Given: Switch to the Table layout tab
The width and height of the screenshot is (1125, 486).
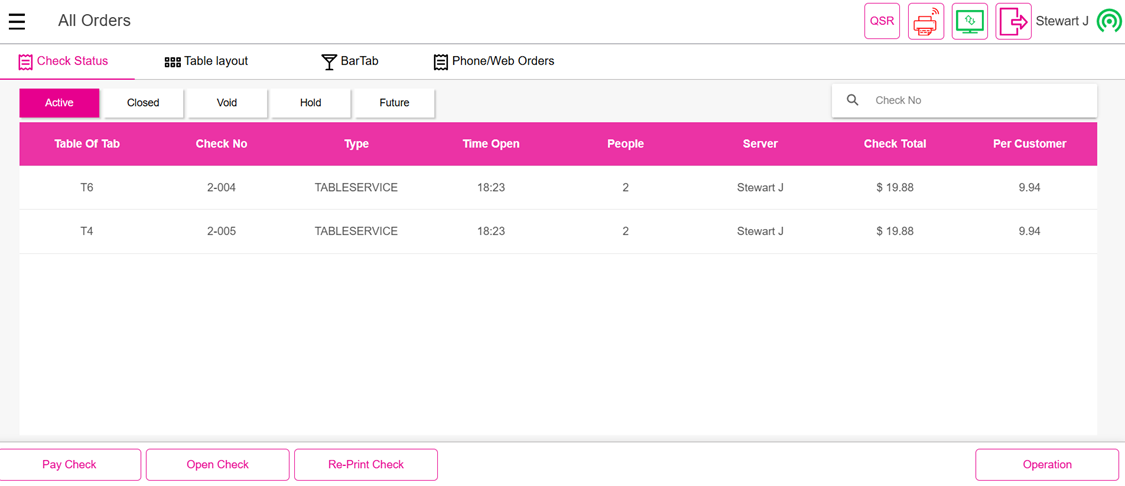Looking at the screenshot, I should click(206, 62).
